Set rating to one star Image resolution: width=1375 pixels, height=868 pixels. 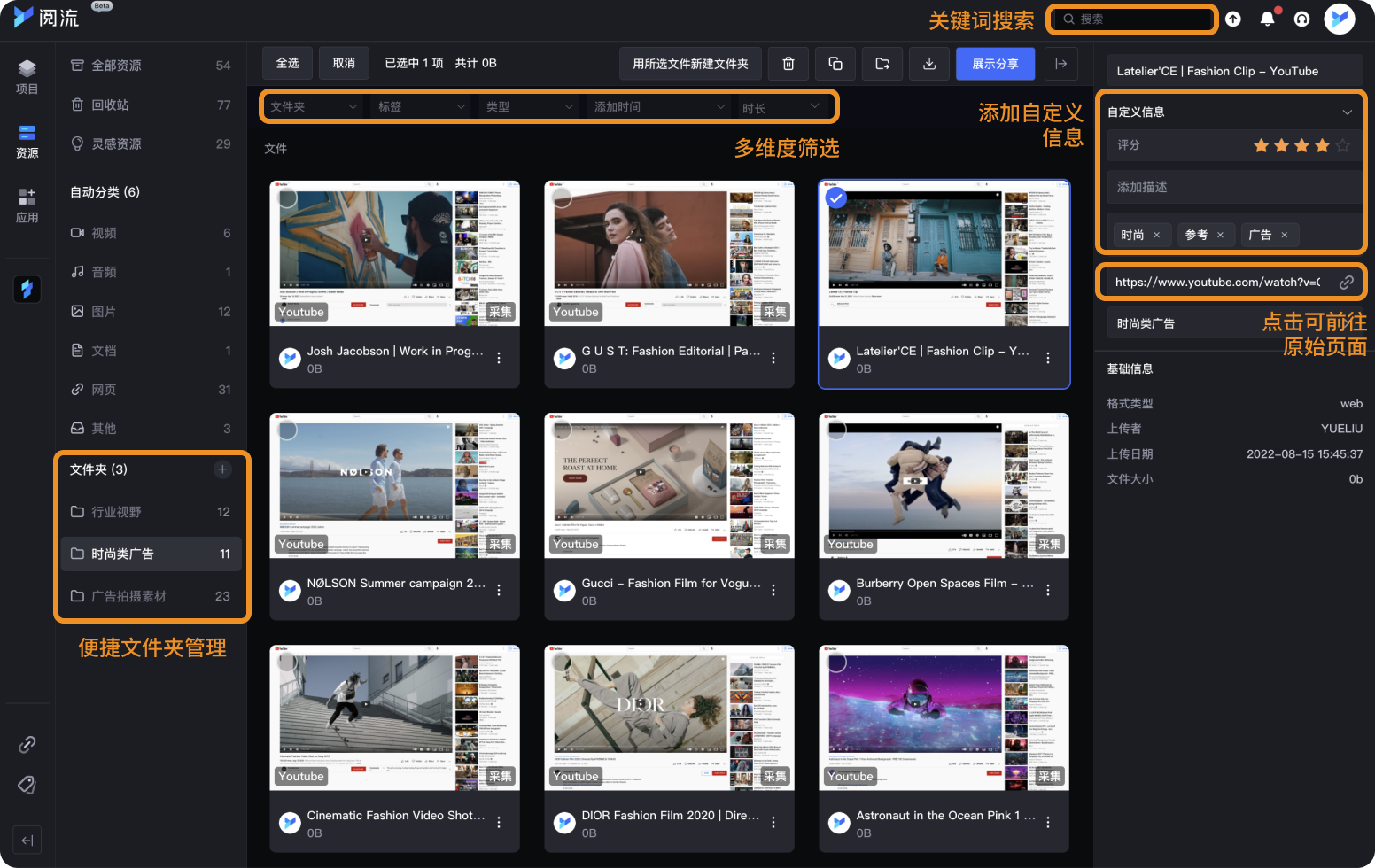pyautogui.click(x=1262, y=145)
